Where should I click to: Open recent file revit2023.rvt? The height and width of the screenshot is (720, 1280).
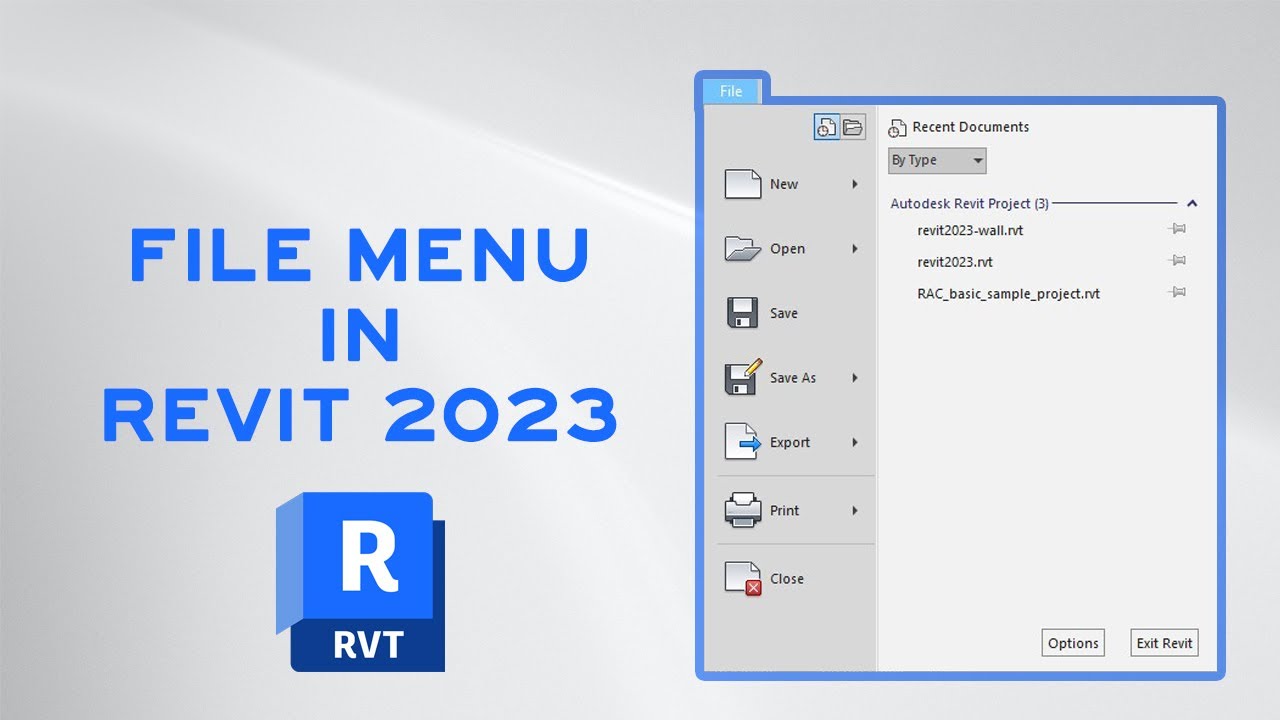[955, 262]
